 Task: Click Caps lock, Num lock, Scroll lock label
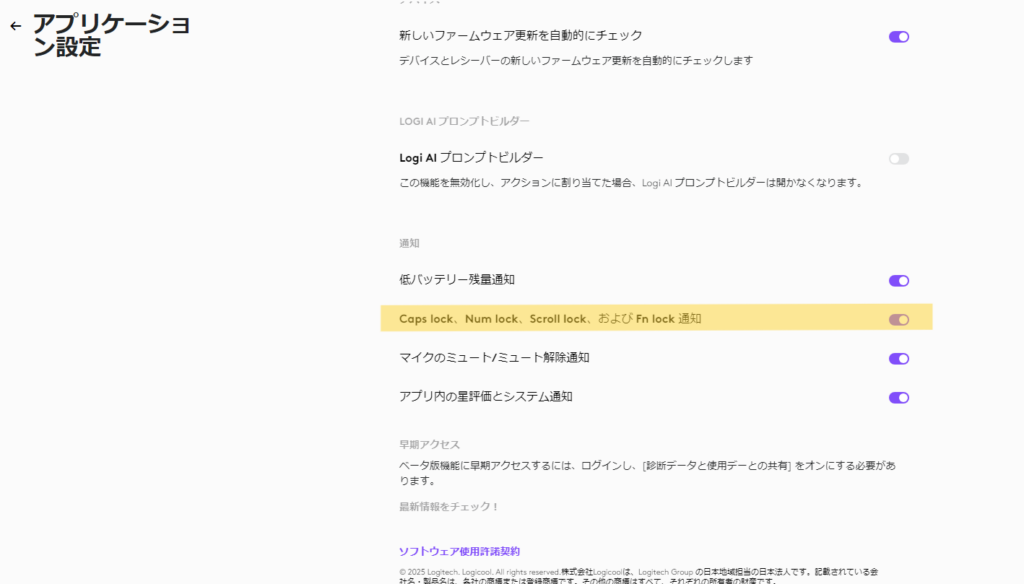(550, 319)
